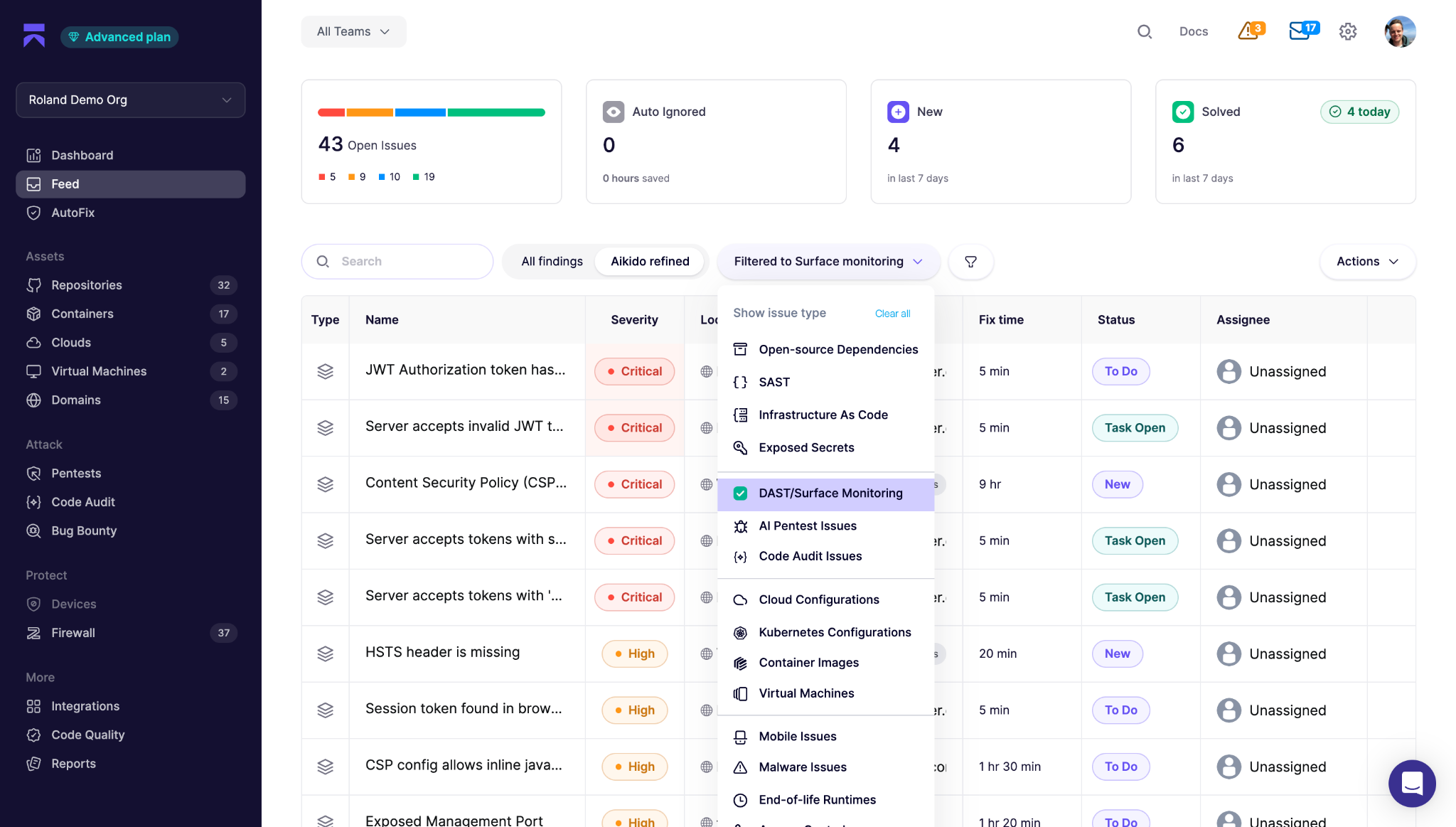Image resolution: width=1456 pixels, height=827 pixels.
Task: Open the Roland Demo Org selector
Action: coord(131,100)
